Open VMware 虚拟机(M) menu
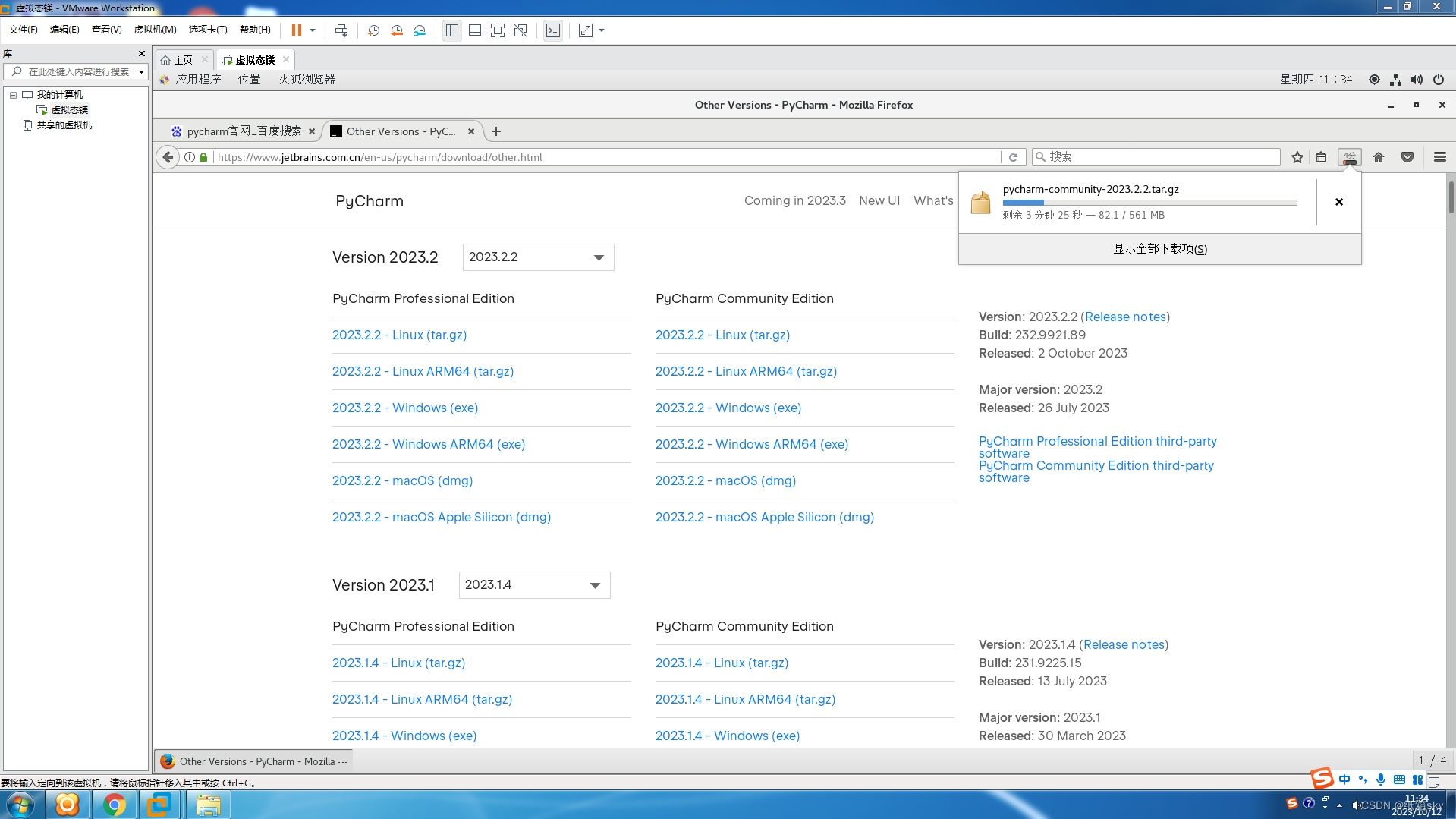Viewport: 1456px width, 819px height. (155, 30)
